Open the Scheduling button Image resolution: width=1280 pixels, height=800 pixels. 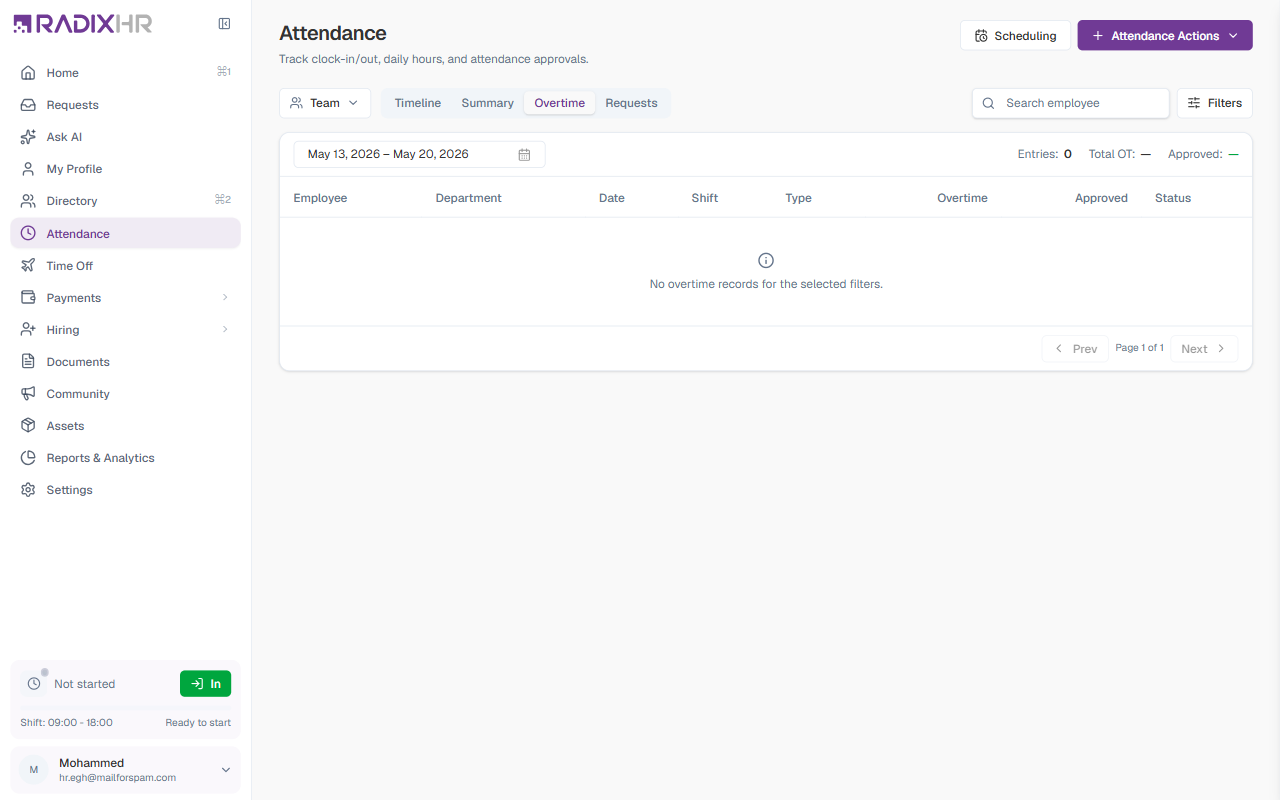(1015, 36)
